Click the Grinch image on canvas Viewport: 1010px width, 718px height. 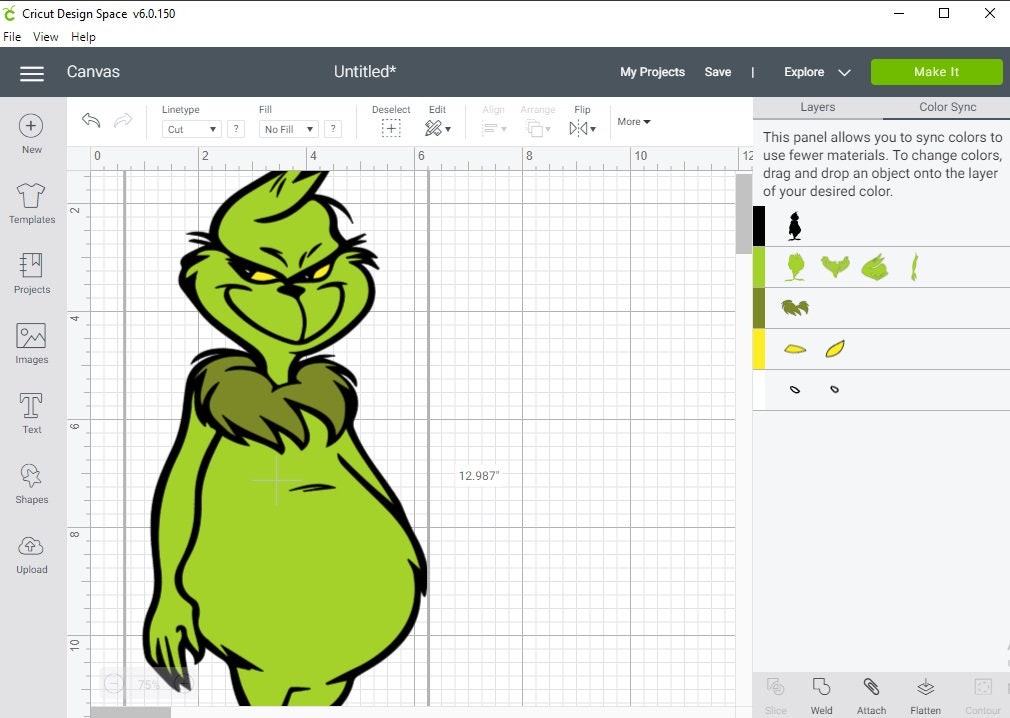coord(283,438)
